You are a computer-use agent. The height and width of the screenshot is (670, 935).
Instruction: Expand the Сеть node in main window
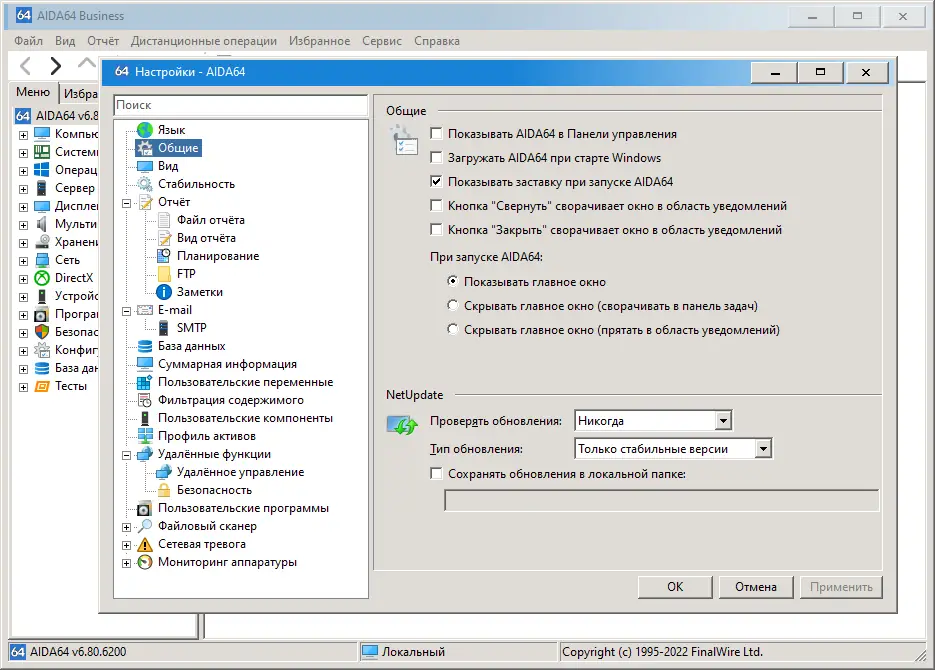coord(23,261)
